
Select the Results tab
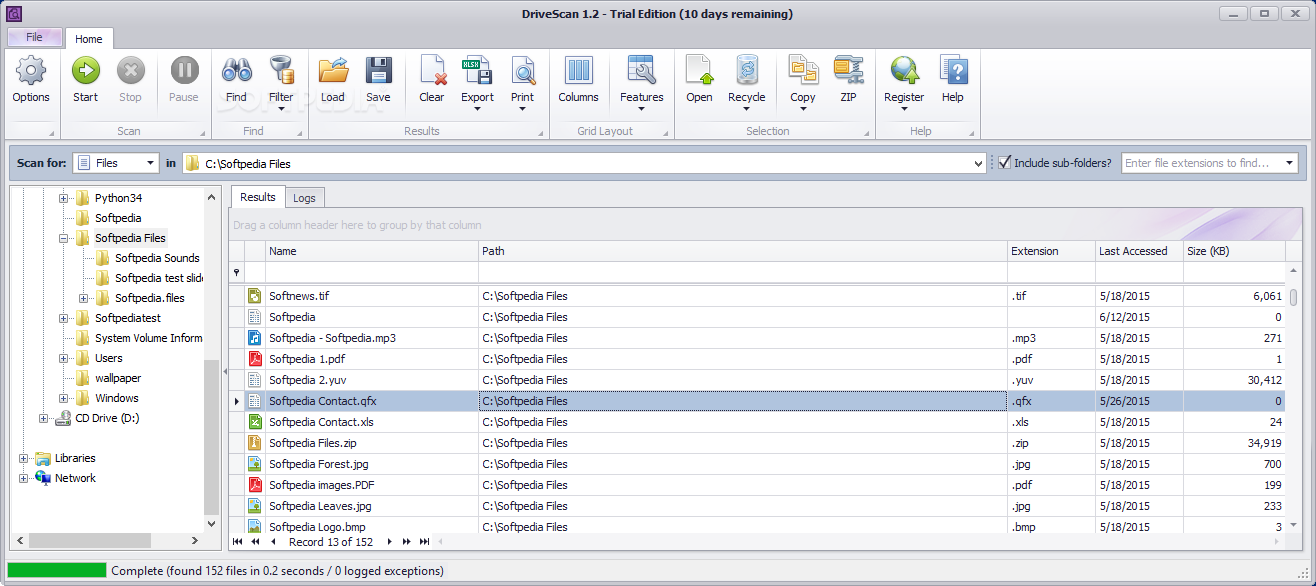click(x=258, y=197)
